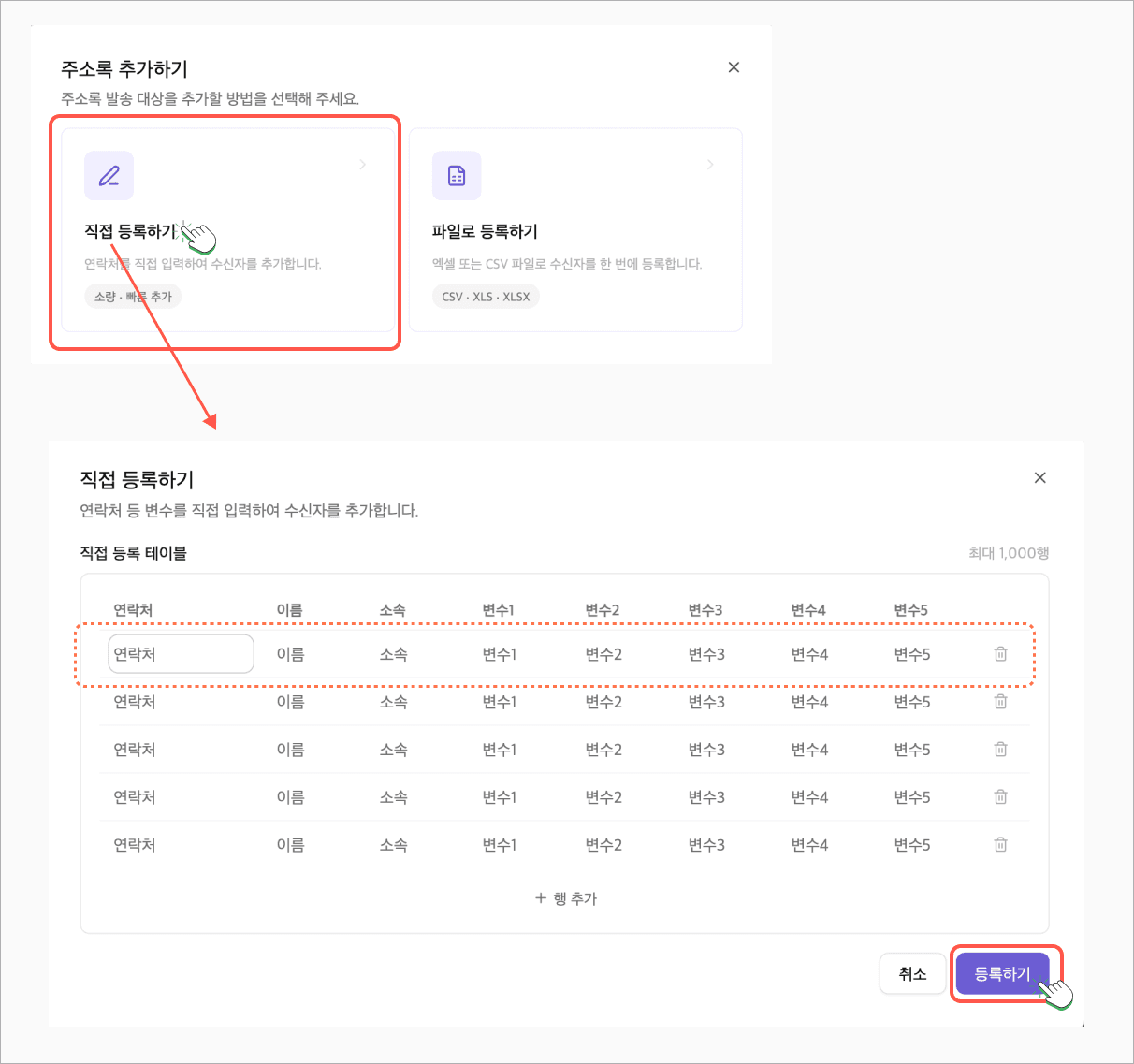This screenshot has height=1064, width=1134.
Task: Click the 이름 cell in first row
Action: pyautogui.click(x=290, y=654)
